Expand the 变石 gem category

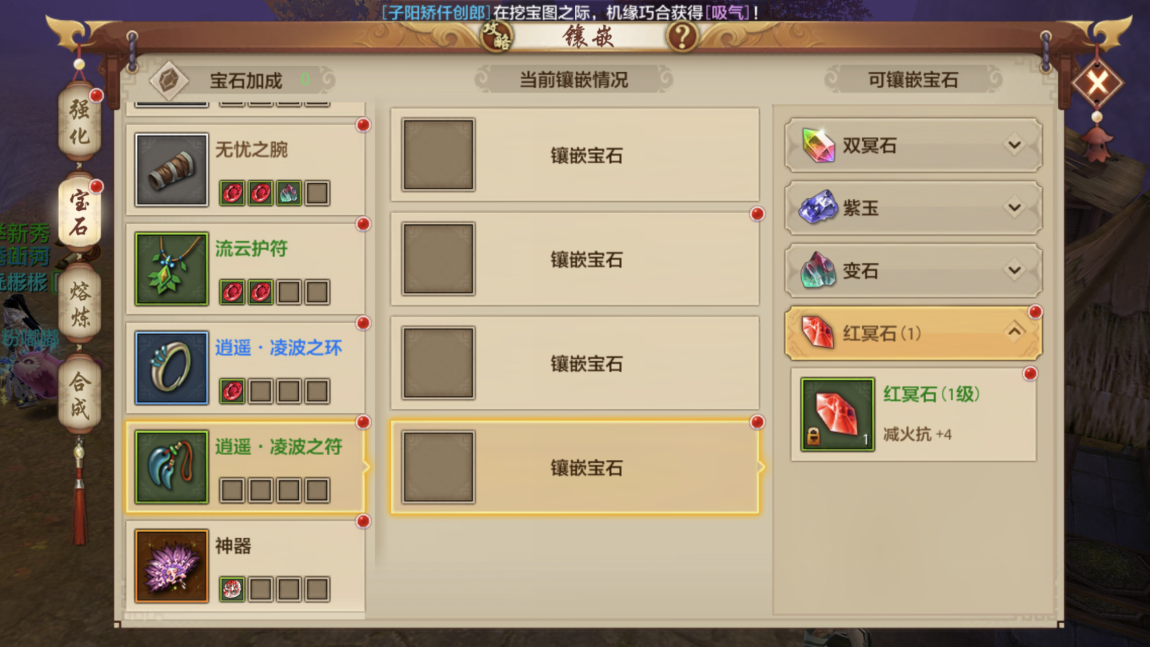[913, 271]
